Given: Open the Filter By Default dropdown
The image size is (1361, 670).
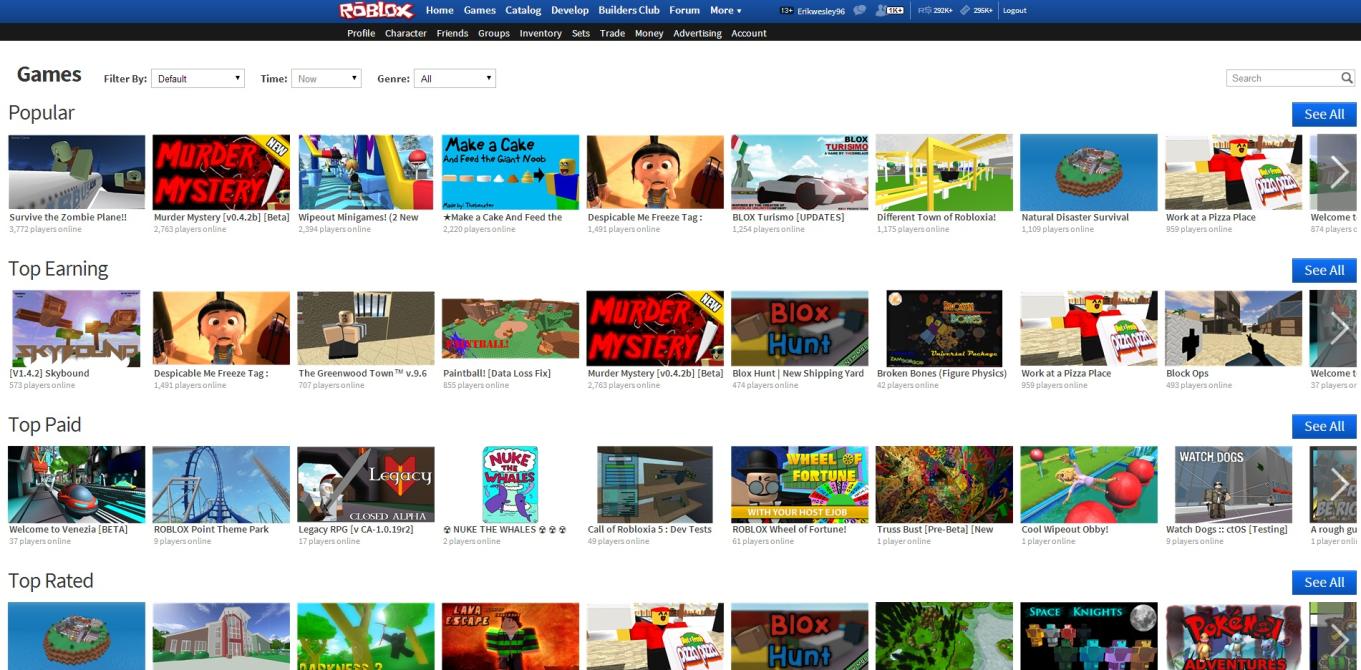Looking at the screenshot, I should point(199,78).
